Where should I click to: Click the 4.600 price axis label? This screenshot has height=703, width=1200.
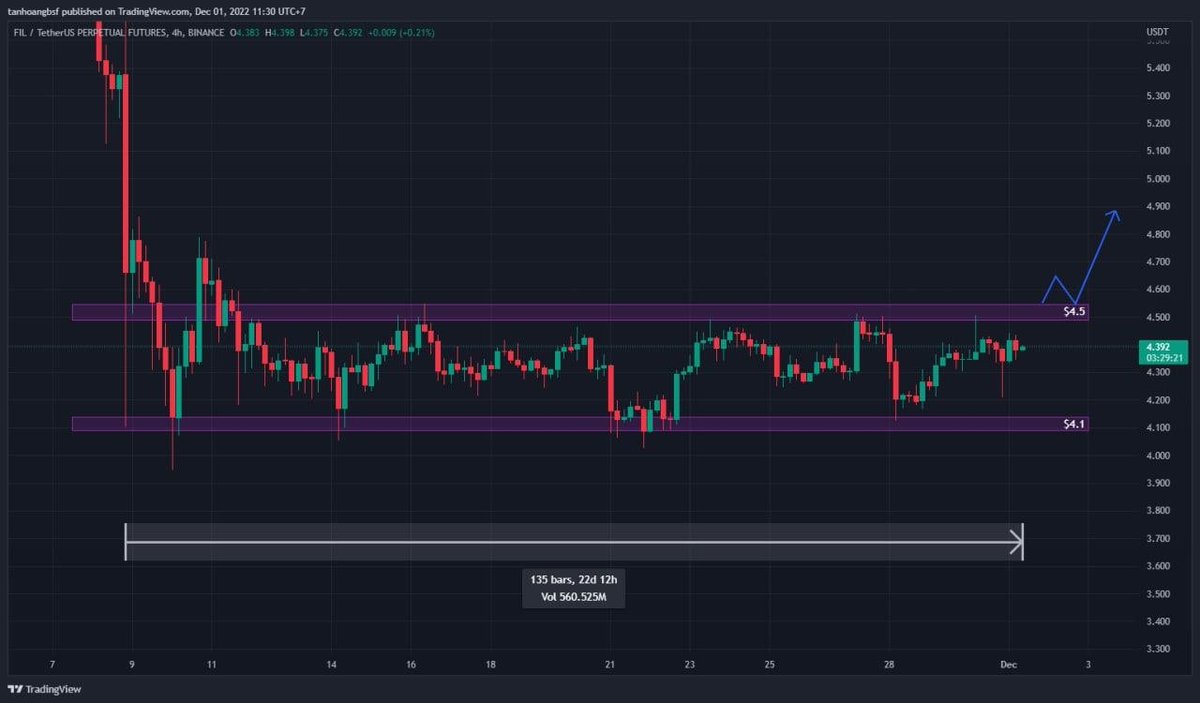(1158, 290)
